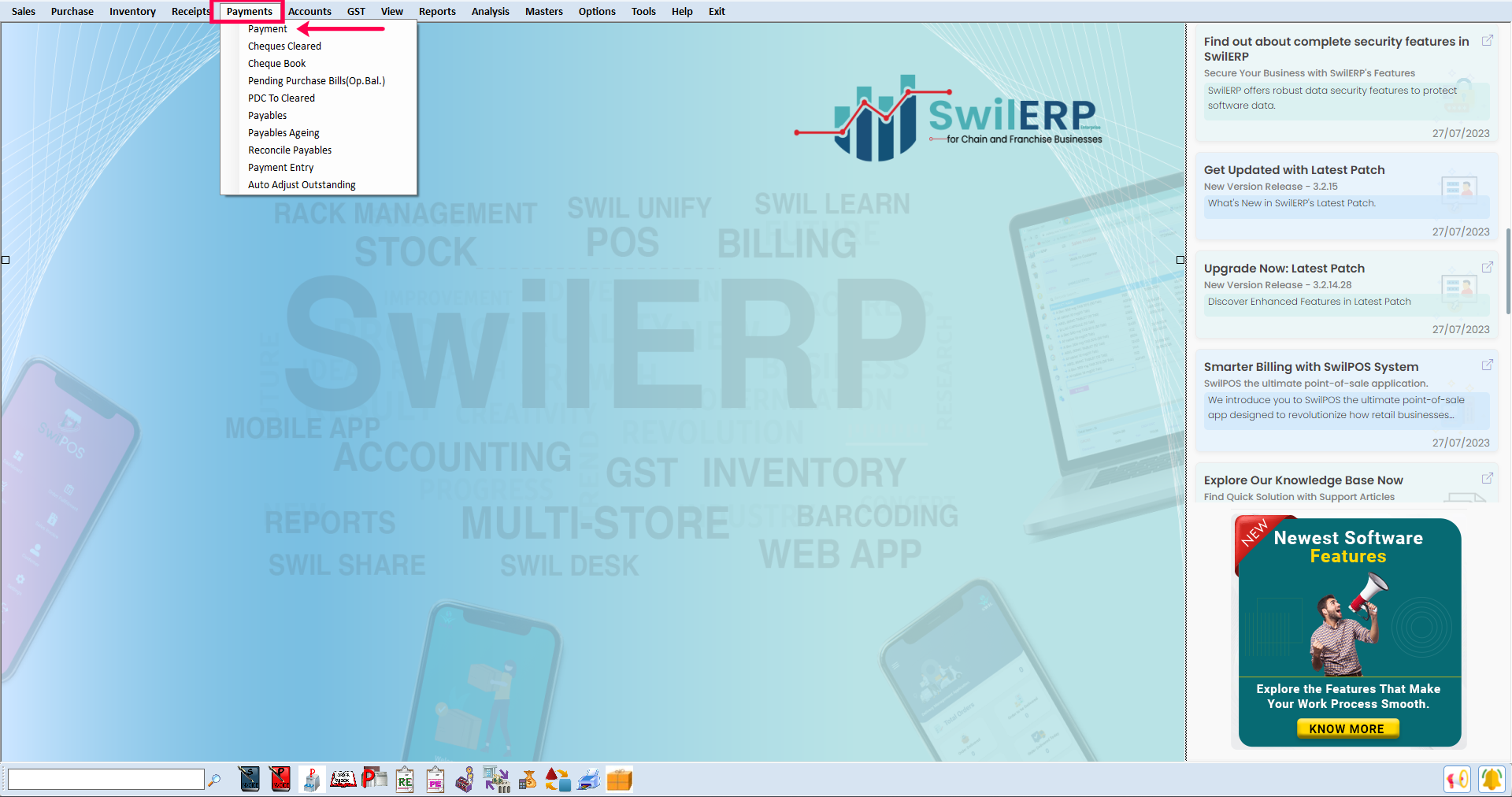Open the Order Book icon
The height and width of the screenshot is (797, 1512).
343,779
